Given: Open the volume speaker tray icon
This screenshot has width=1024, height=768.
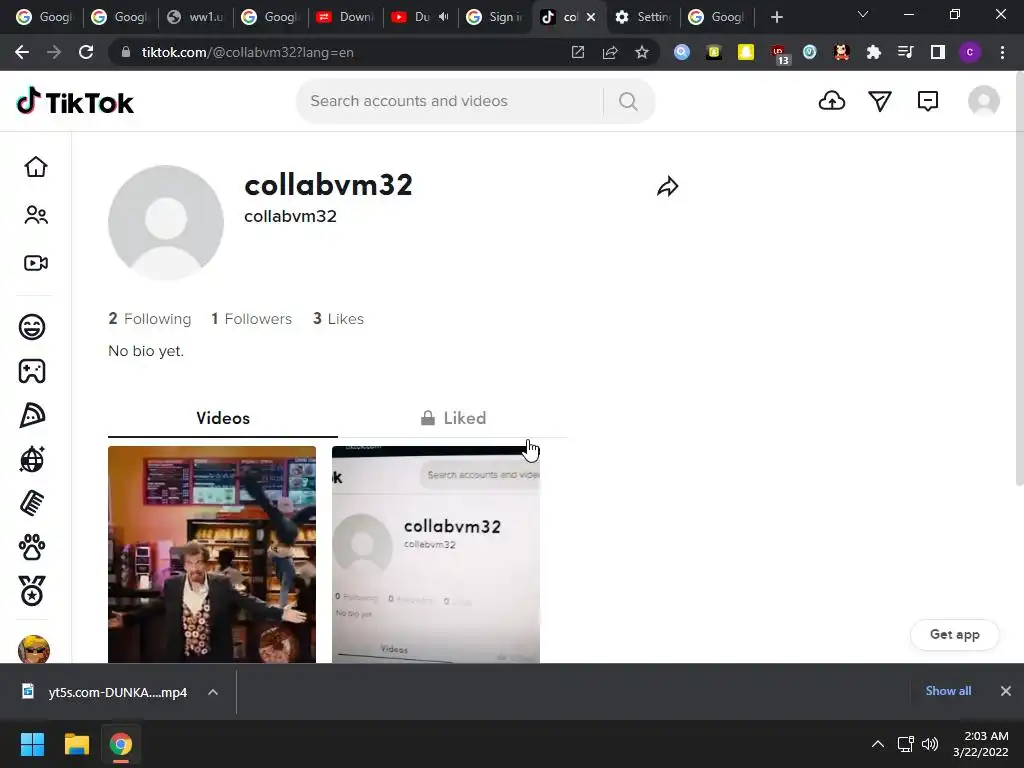Looking at the screenshot, I should click(x=930, y=744).
